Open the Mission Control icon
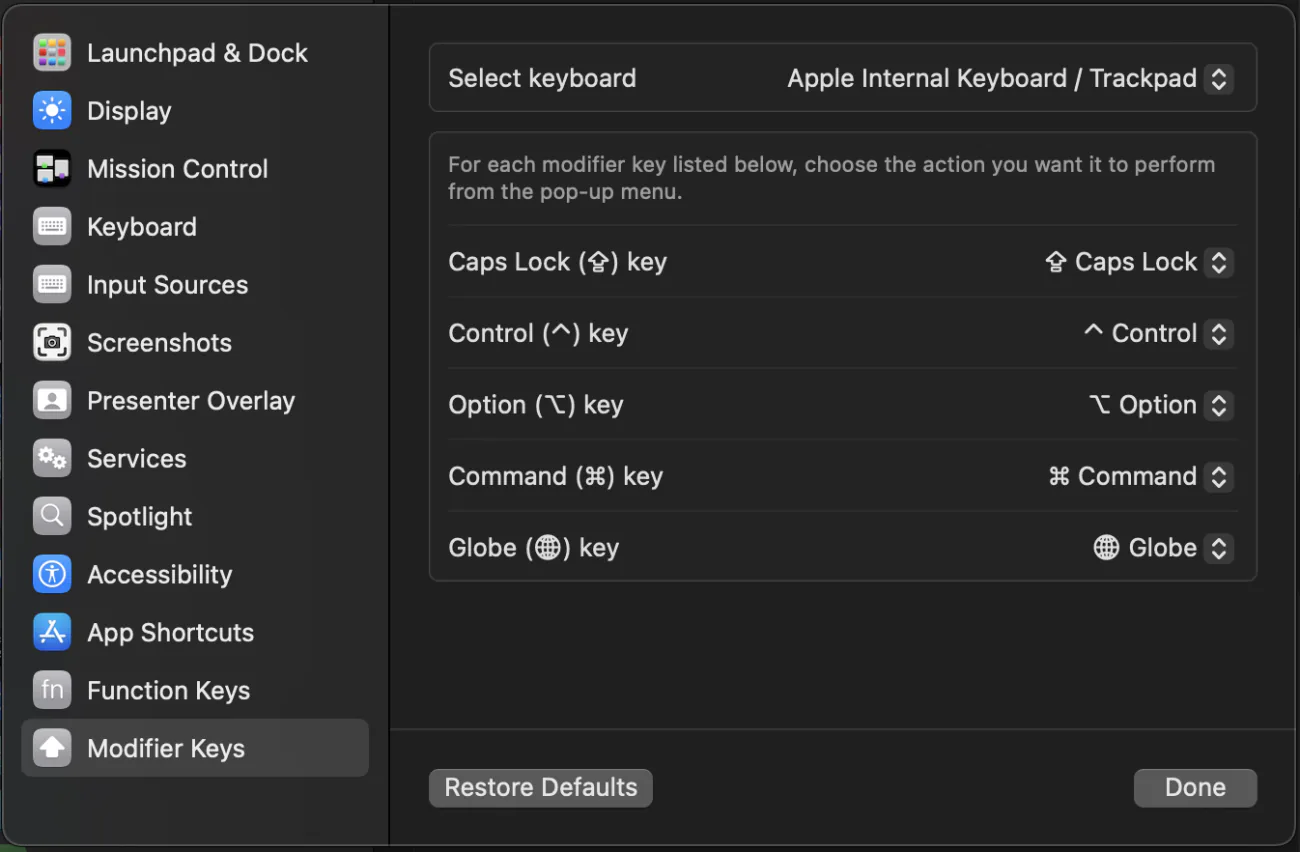The image size is (1300, 852). pos(52,169)
